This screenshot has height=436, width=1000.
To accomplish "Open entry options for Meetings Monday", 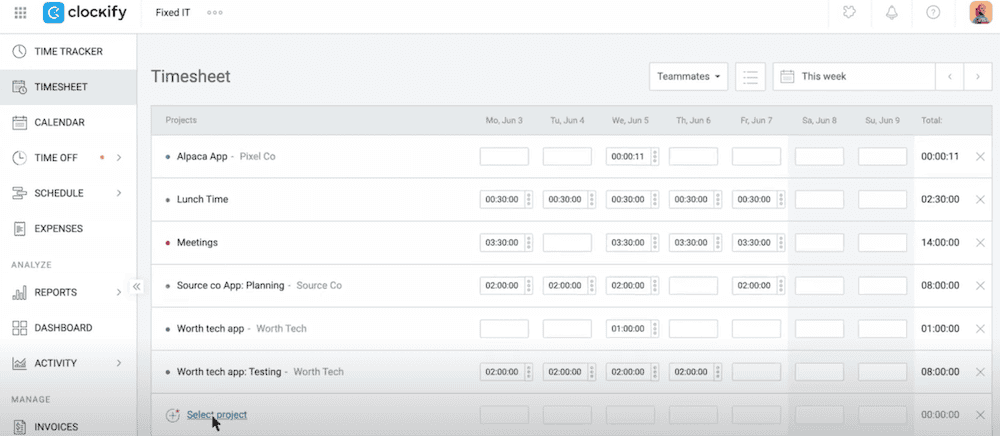I will (x=528, y=243).
